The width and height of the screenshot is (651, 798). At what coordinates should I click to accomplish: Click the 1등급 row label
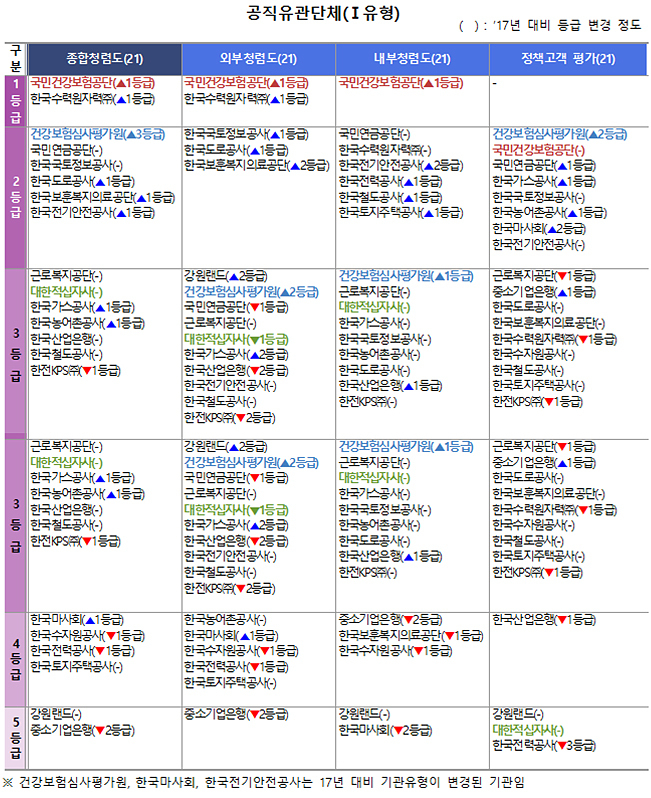click(15, 101)
